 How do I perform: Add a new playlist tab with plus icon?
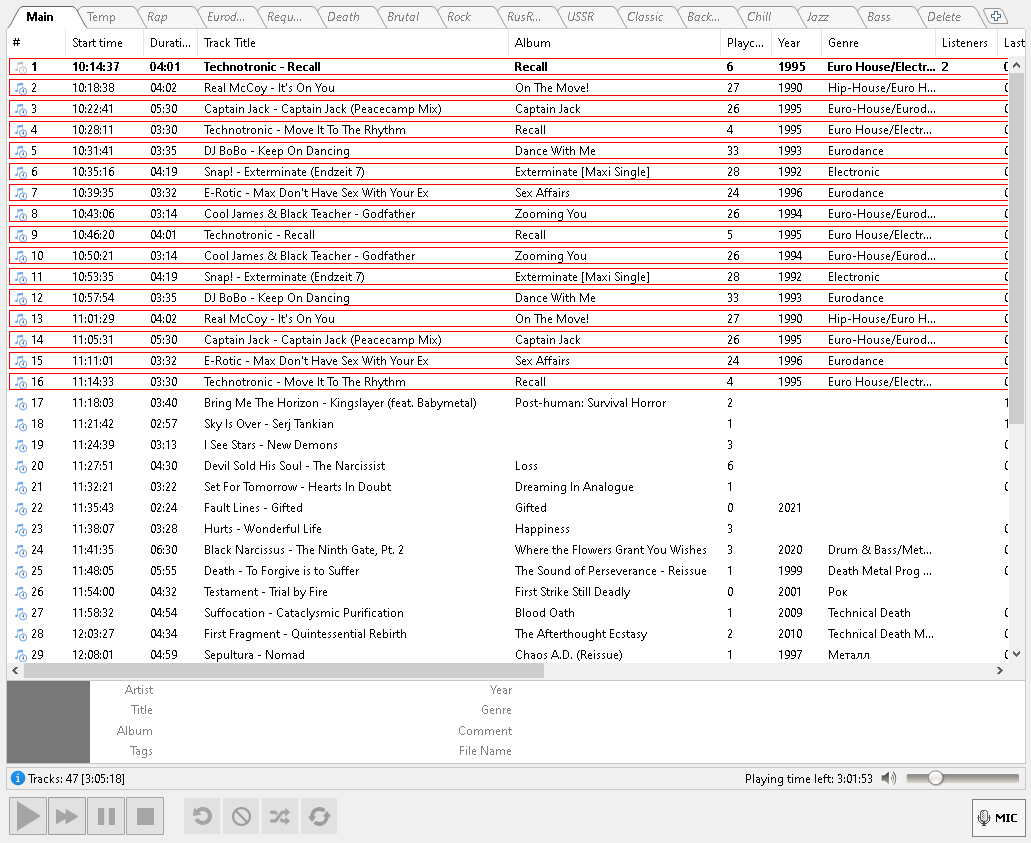pyautogui.click(x=995, y=16)
